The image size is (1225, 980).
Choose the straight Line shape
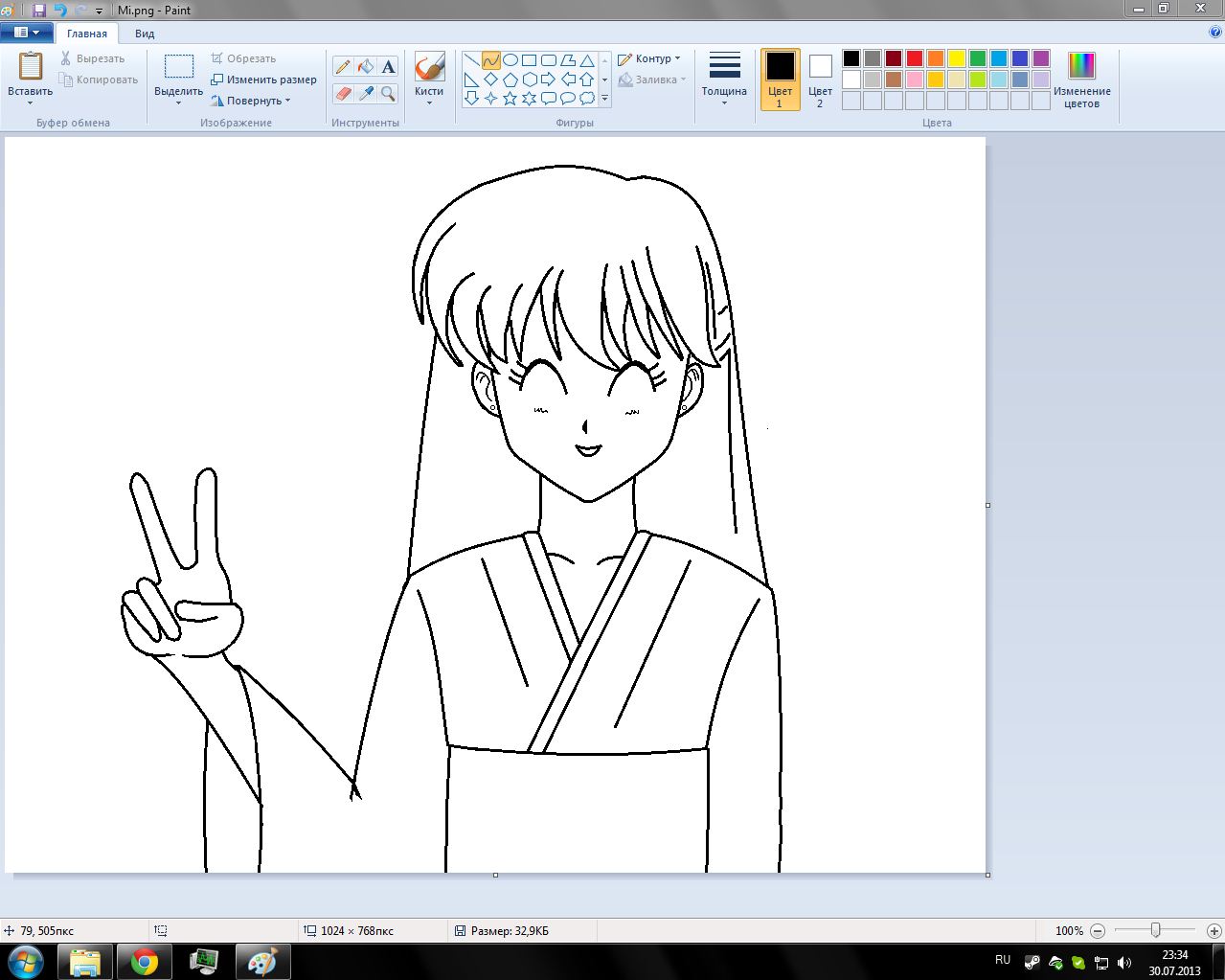click(471, 60)
